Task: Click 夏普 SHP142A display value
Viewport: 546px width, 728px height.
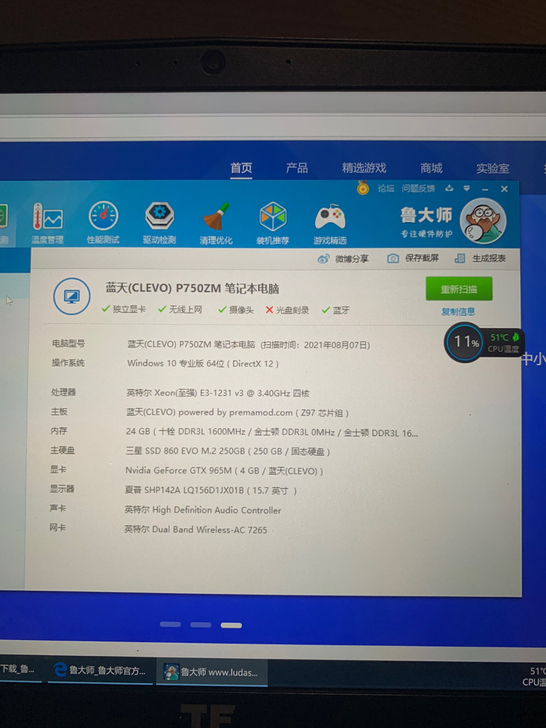Action: (210, 490)
